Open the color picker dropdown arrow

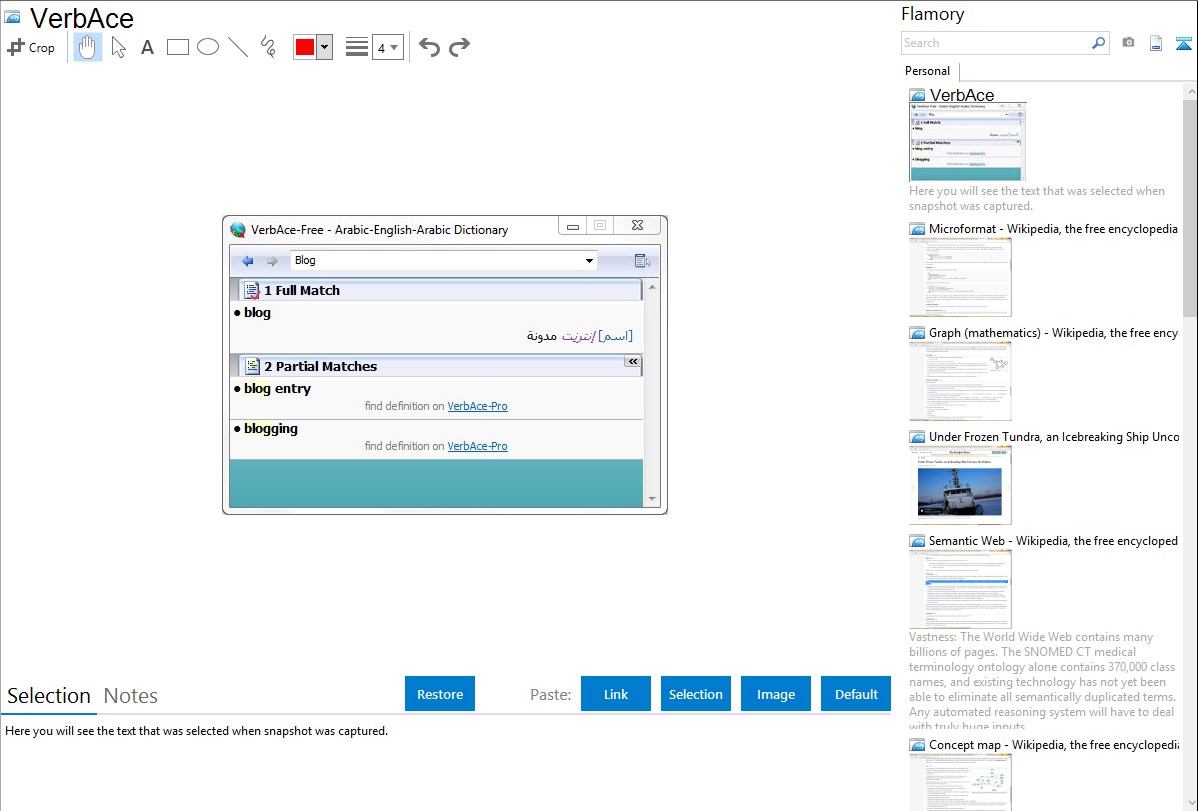pyautogui.click(x=325, y=47)
